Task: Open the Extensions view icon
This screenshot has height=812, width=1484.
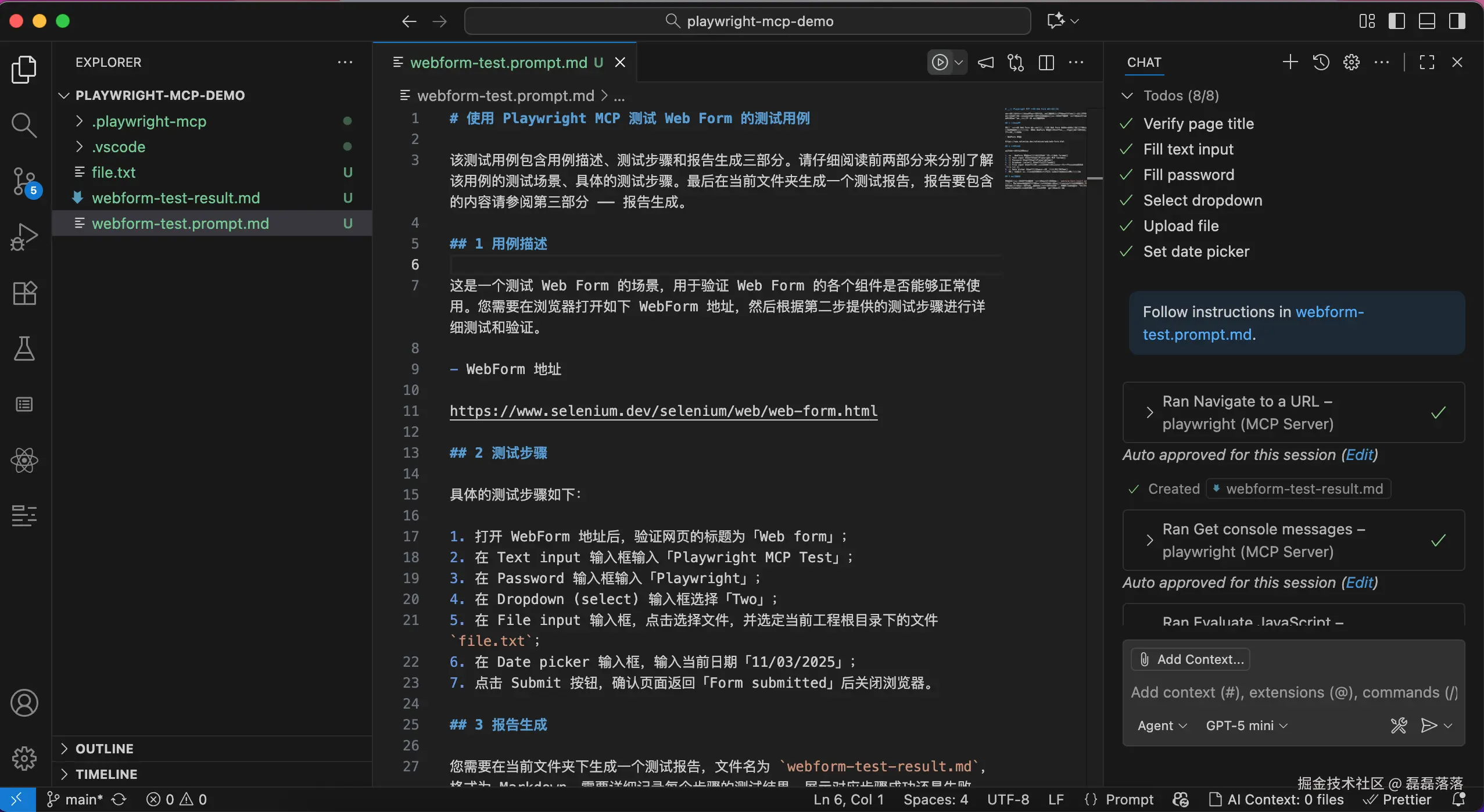Action: (x=24, y=293)
